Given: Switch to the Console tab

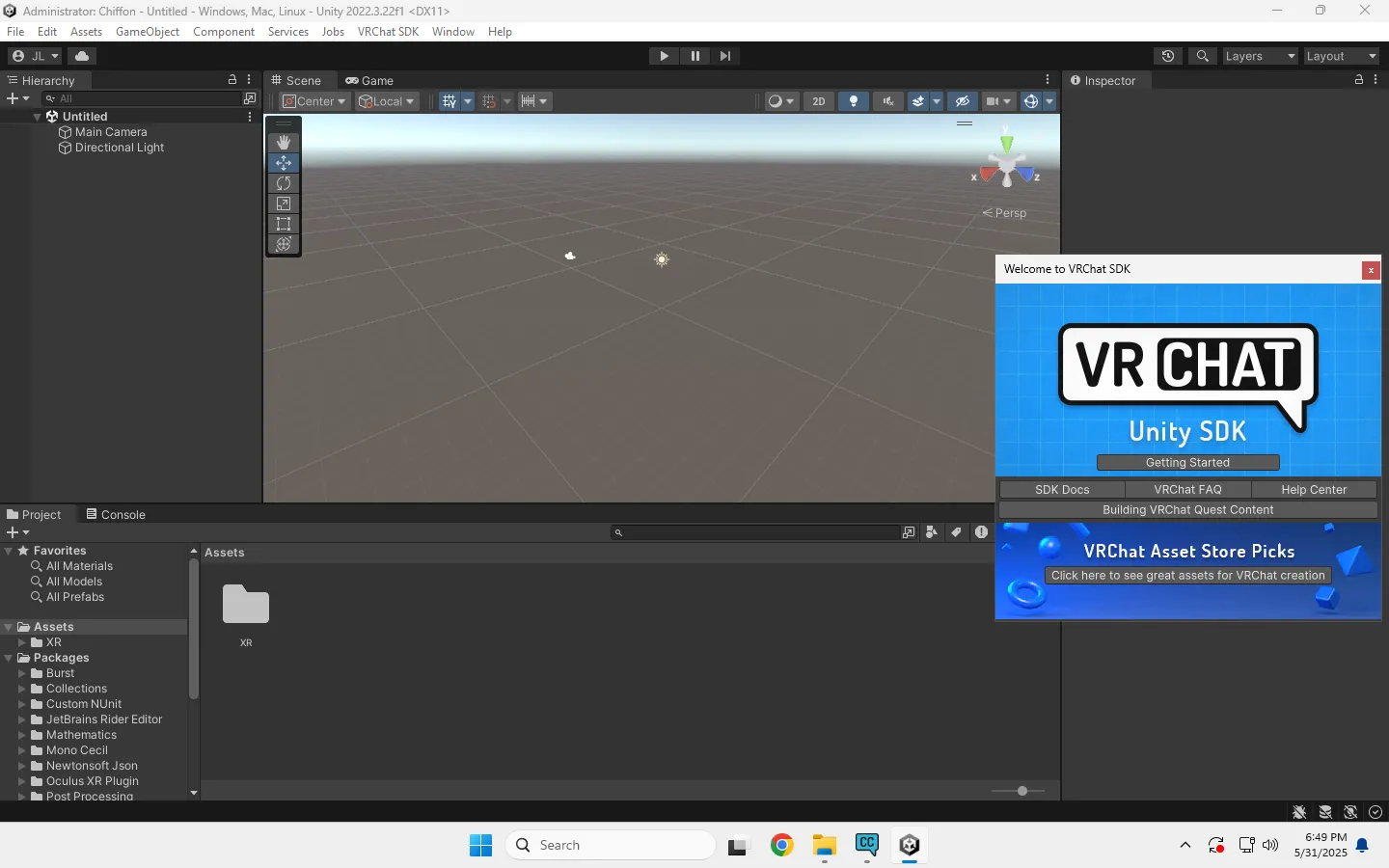Looking at the screenshot, I should [116, 515].
